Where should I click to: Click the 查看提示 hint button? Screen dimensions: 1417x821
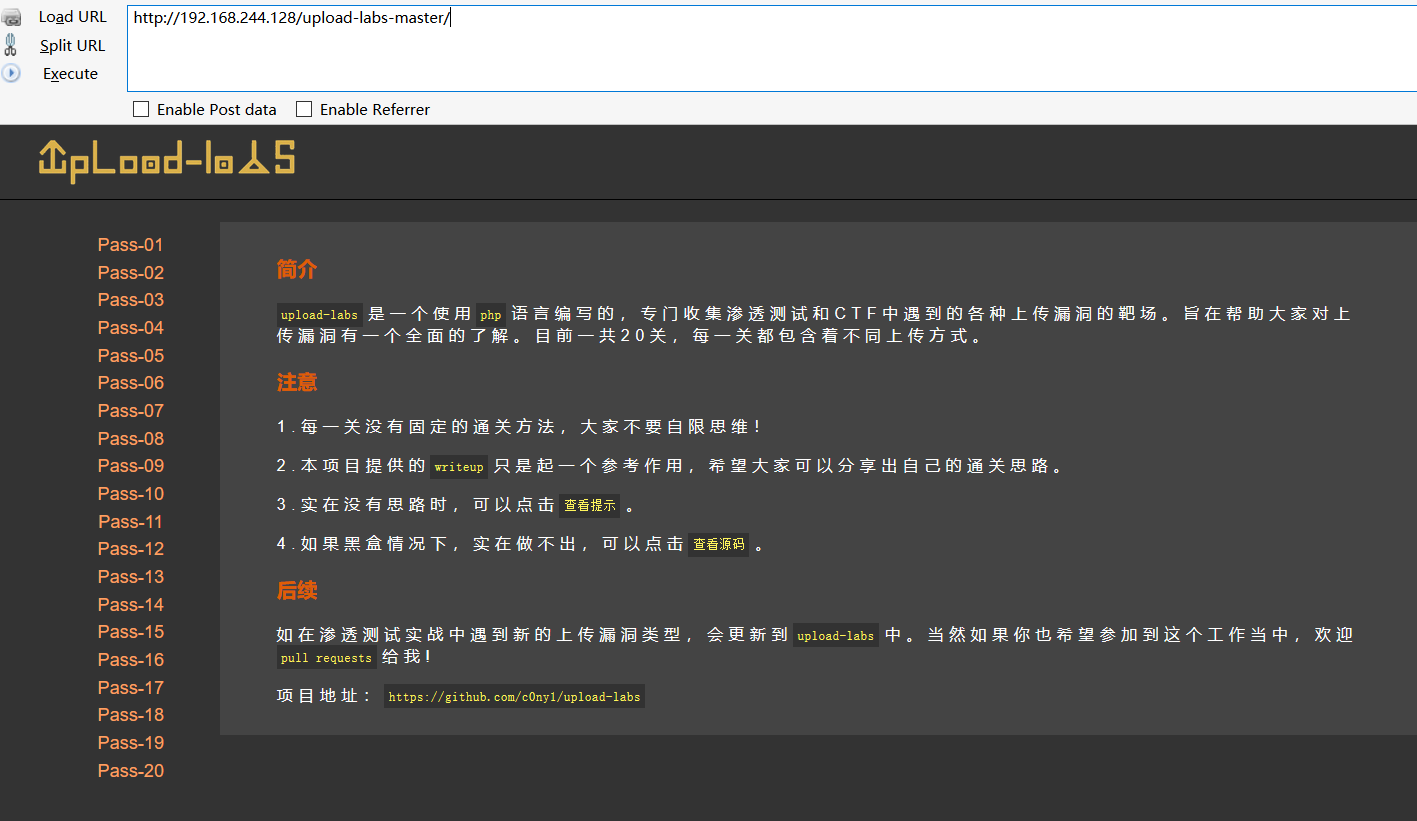[x=589, y=505]
